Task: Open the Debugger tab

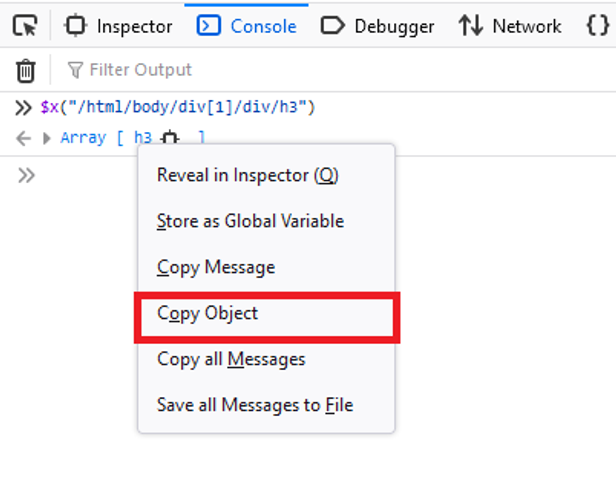Action: tap(378, 26)
